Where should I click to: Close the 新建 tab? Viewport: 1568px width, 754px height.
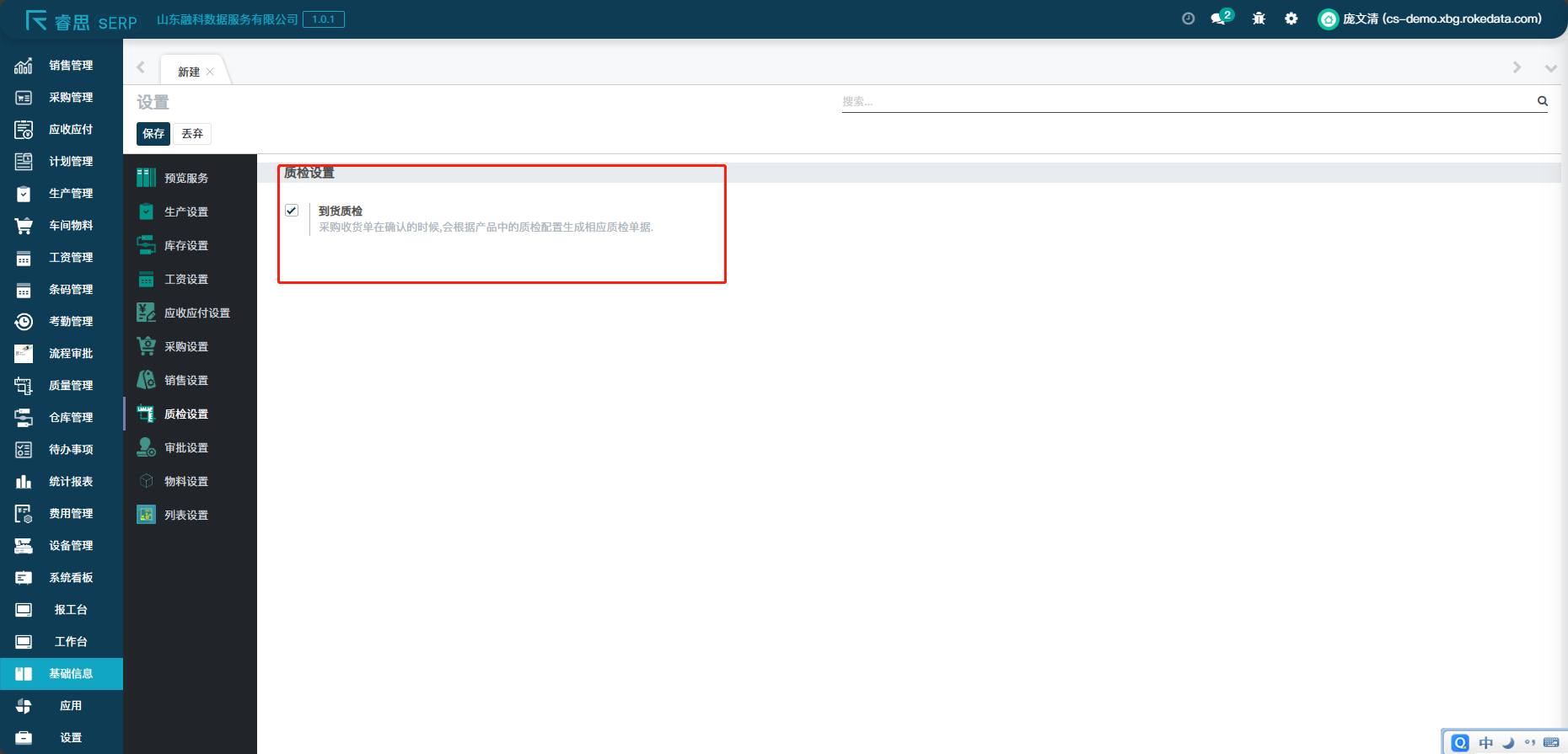coord(210,72)
